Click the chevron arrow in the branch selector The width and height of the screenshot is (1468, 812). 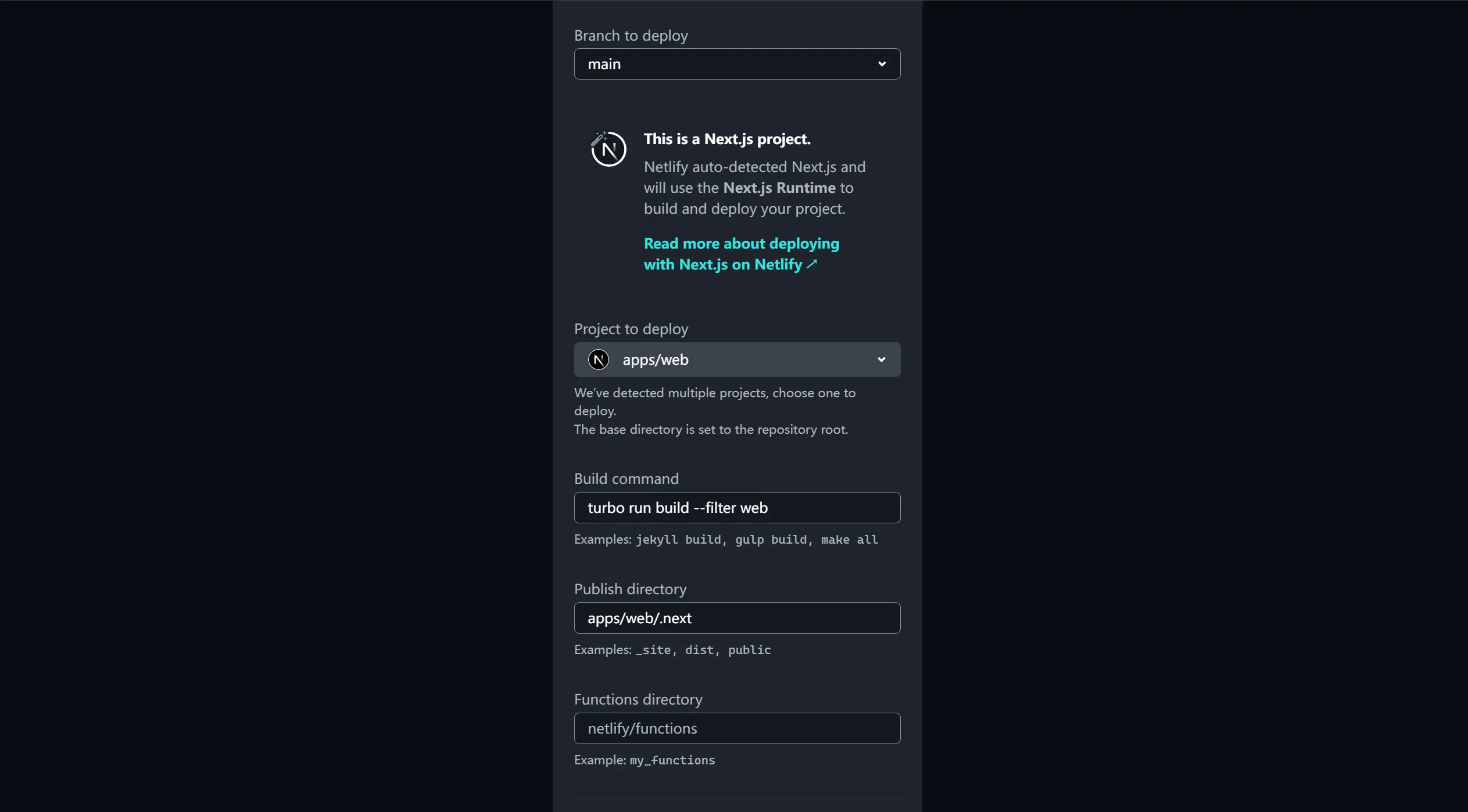click(x=882, y=64)
